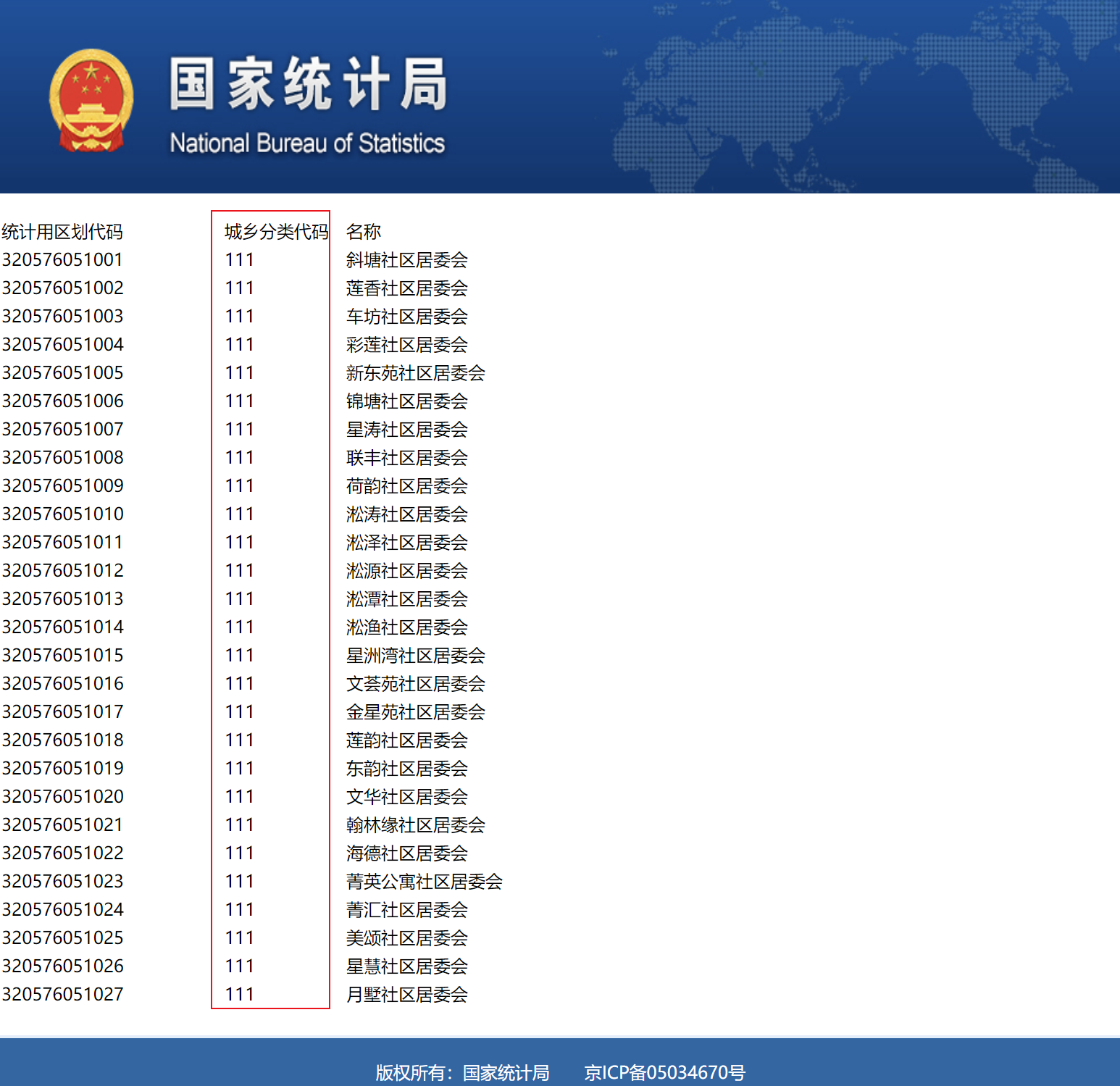Select code 320576051019
This screenshot has width=1120, height=1086.
[x=62, y=768]
